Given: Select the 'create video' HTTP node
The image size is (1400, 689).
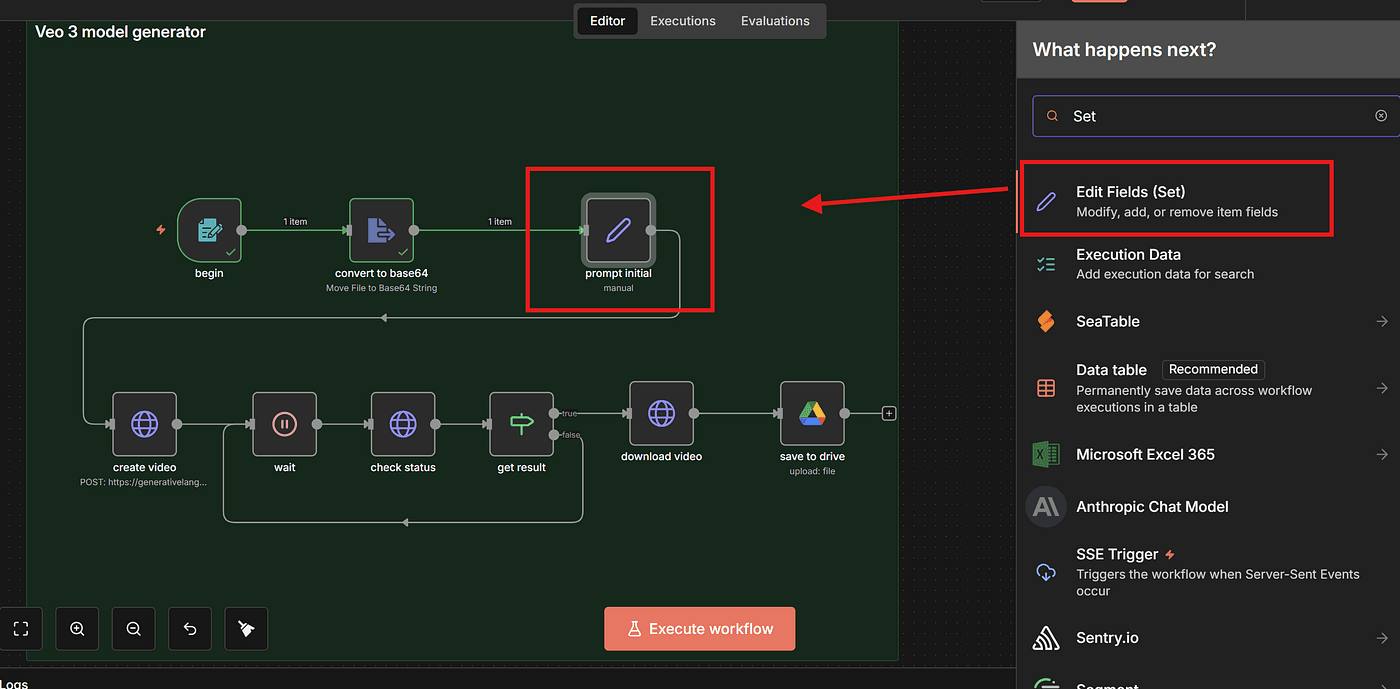Looking at the screenshot, I should coord(145,424).
